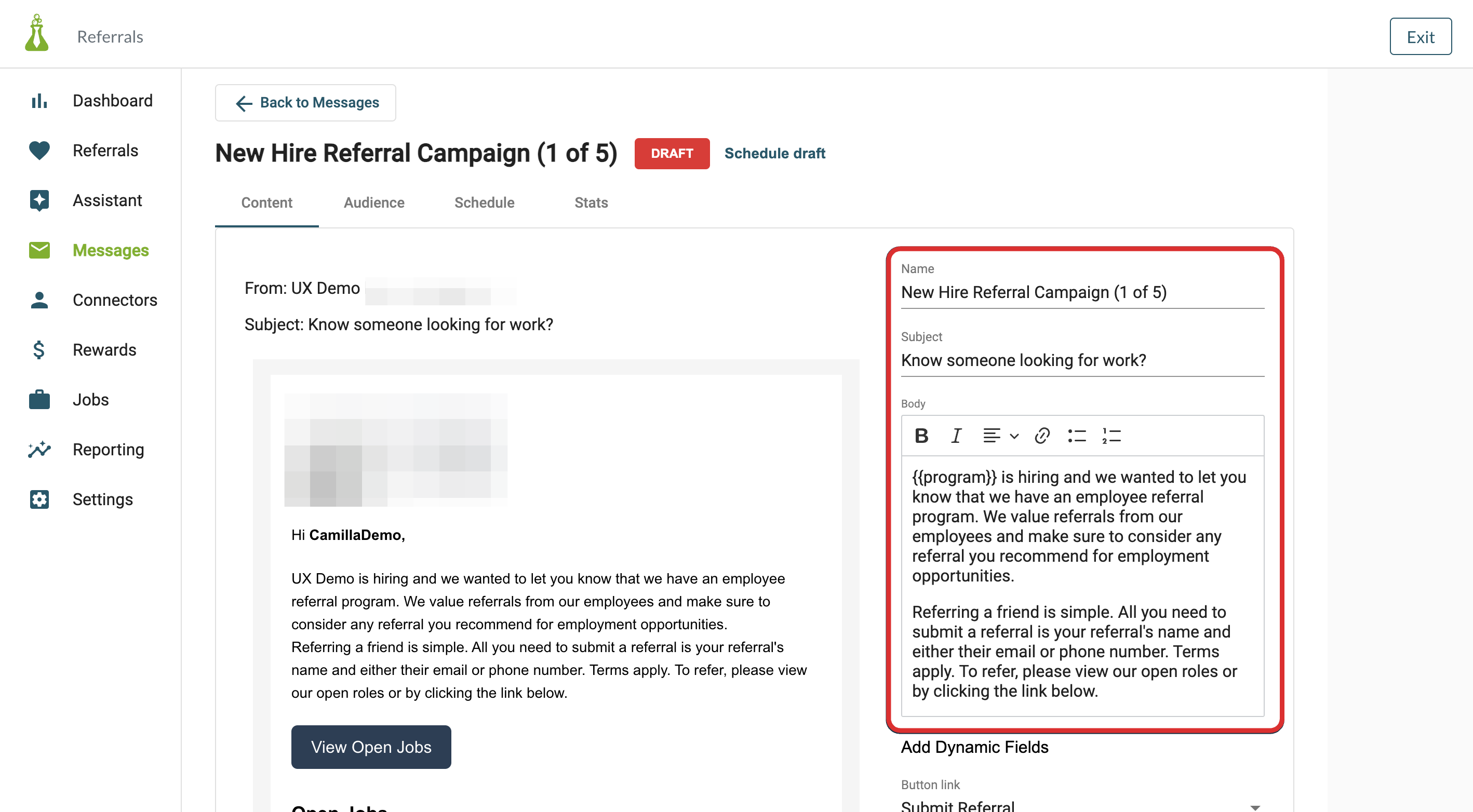Switch to the Audience tab
The image size is (1473, 812).
(374, 203)
